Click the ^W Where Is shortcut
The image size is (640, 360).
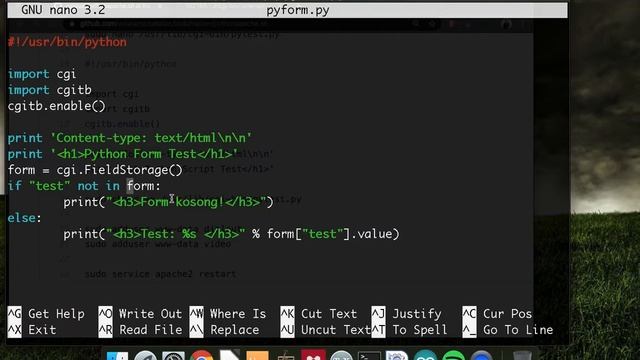[x=228, y=313]
